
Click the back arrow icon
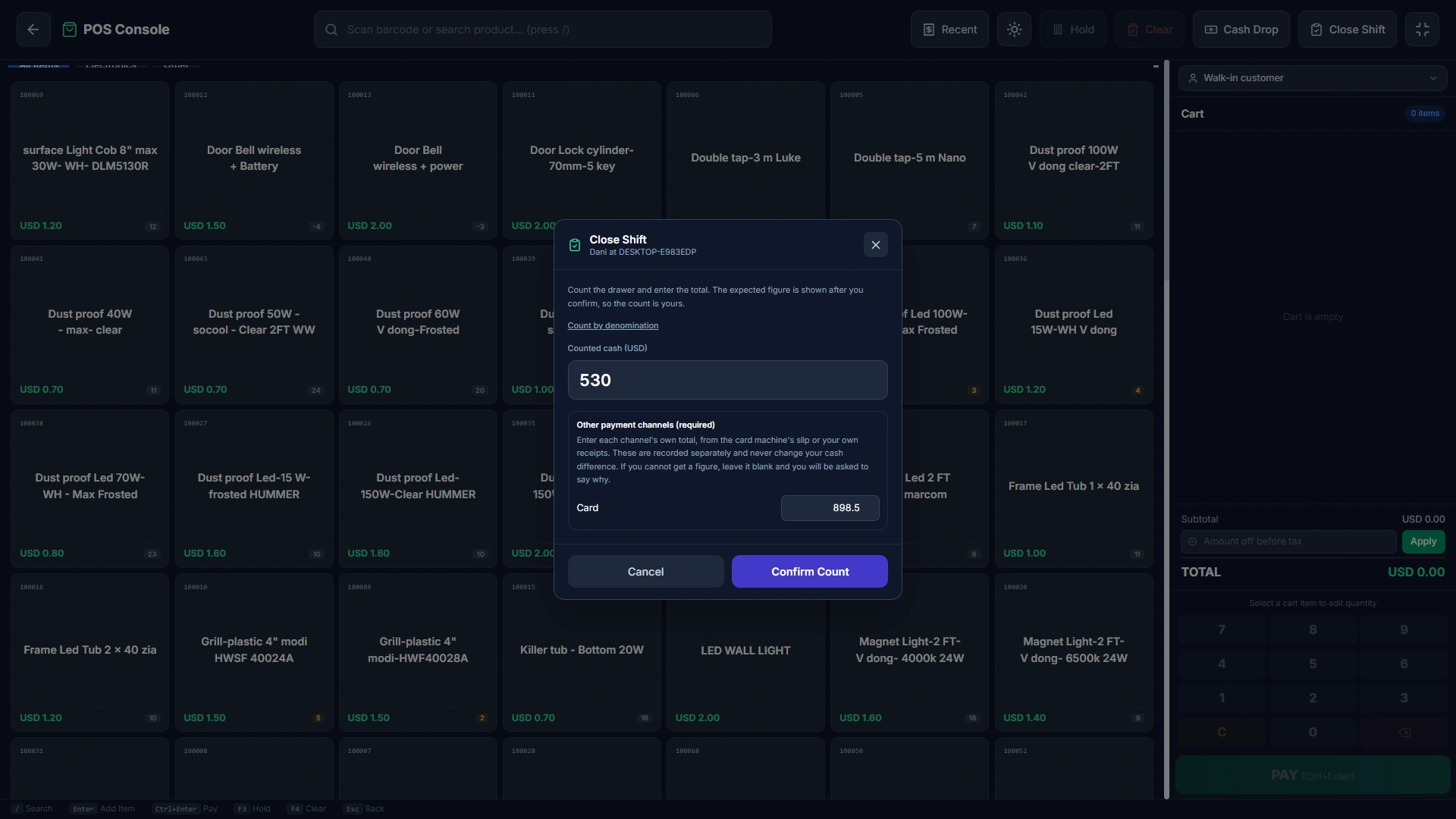33,30
